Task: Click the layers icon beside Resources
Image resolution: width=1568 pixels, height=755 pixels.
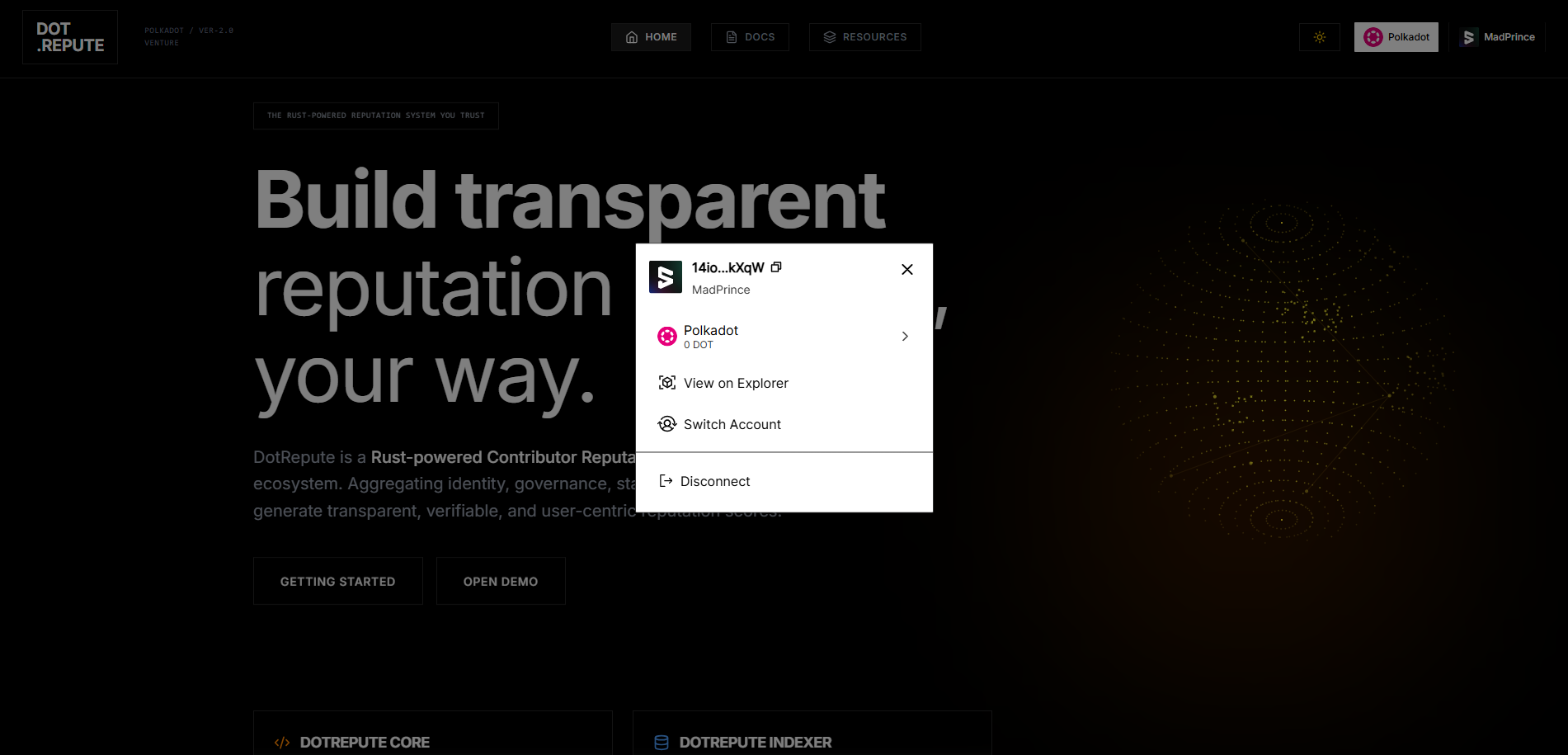Action: pyautogui.click(x=830, y=37)
